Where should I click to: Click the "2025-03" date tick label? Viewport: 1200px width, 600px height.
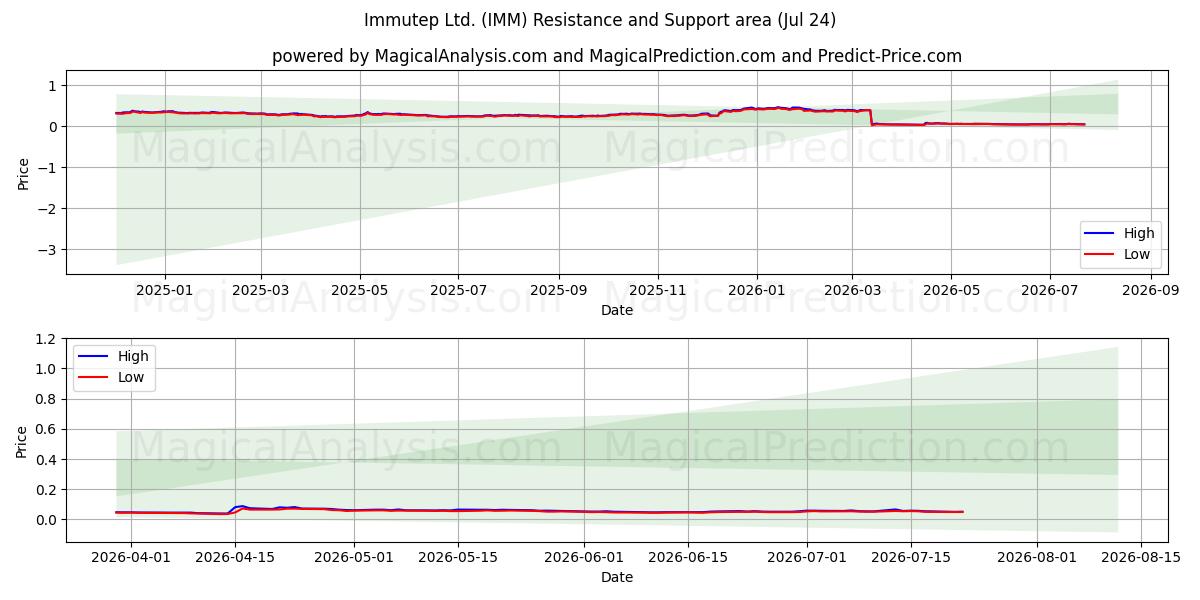tap(261, 290)
